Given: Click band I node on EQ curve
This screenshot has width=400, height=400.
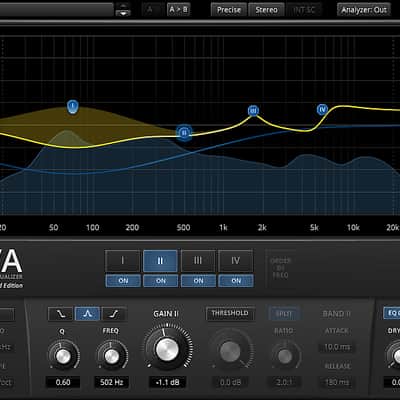Looking at the screenshot, I should click(x=72, y=107).
